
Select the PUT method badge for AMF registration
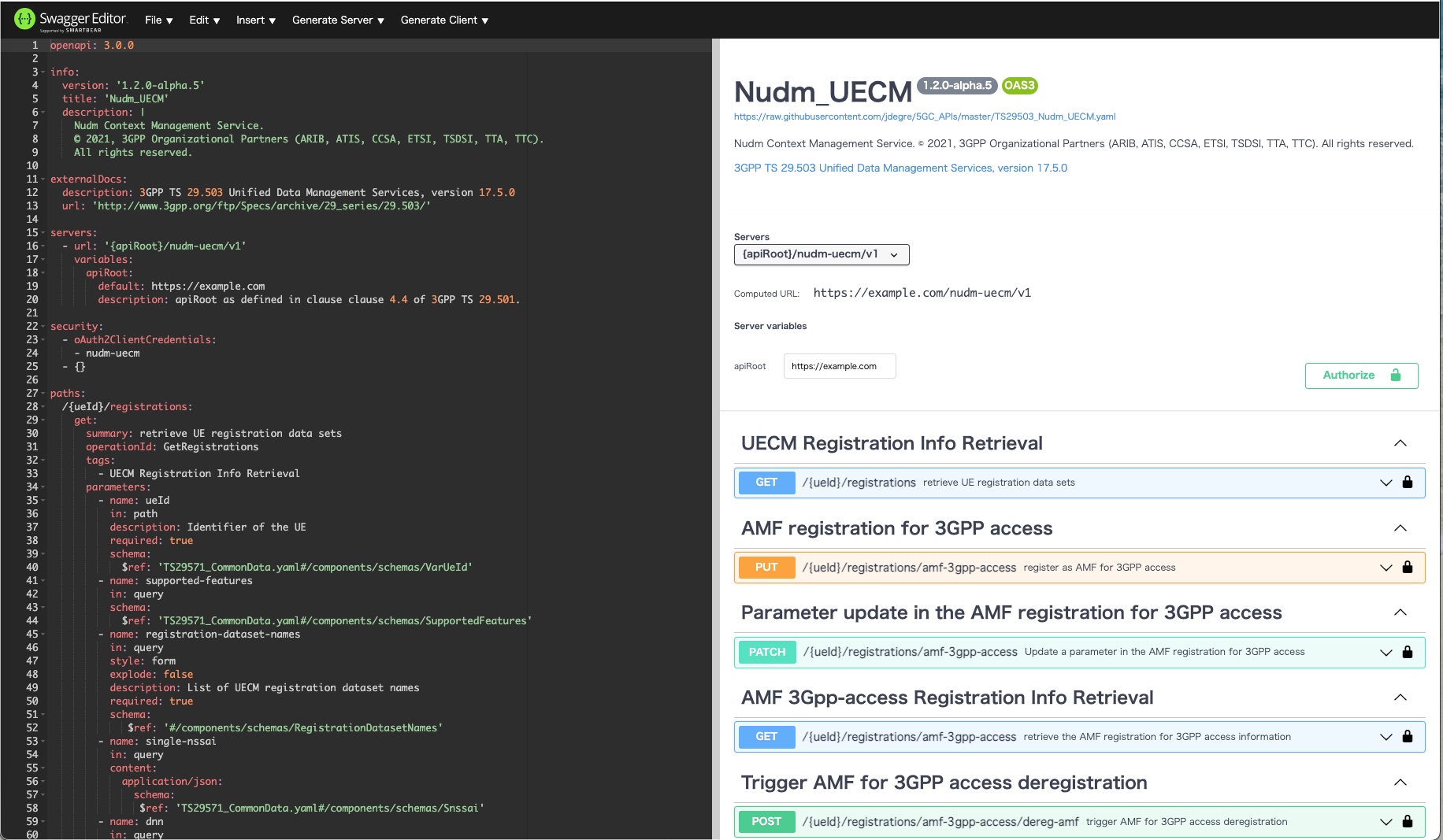pyautogui.click(x=766, y=567)
